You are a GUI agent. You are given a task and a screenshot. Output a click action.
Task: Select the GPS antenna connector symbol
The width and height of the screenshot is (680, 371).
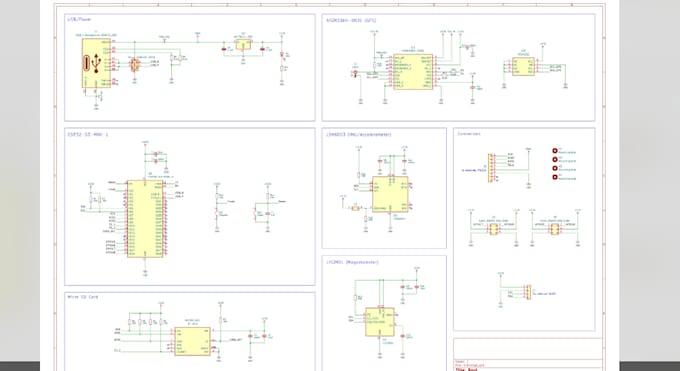click(x=356, y=75)
